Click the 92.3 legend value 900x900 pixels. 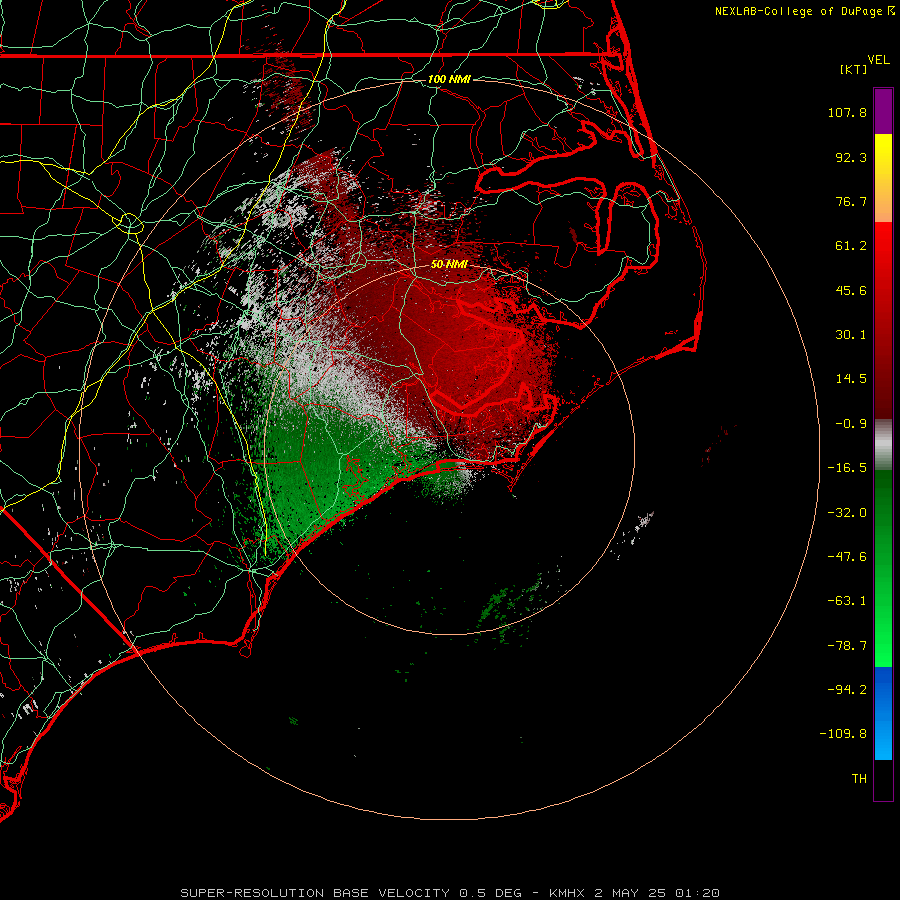[851, 157]
